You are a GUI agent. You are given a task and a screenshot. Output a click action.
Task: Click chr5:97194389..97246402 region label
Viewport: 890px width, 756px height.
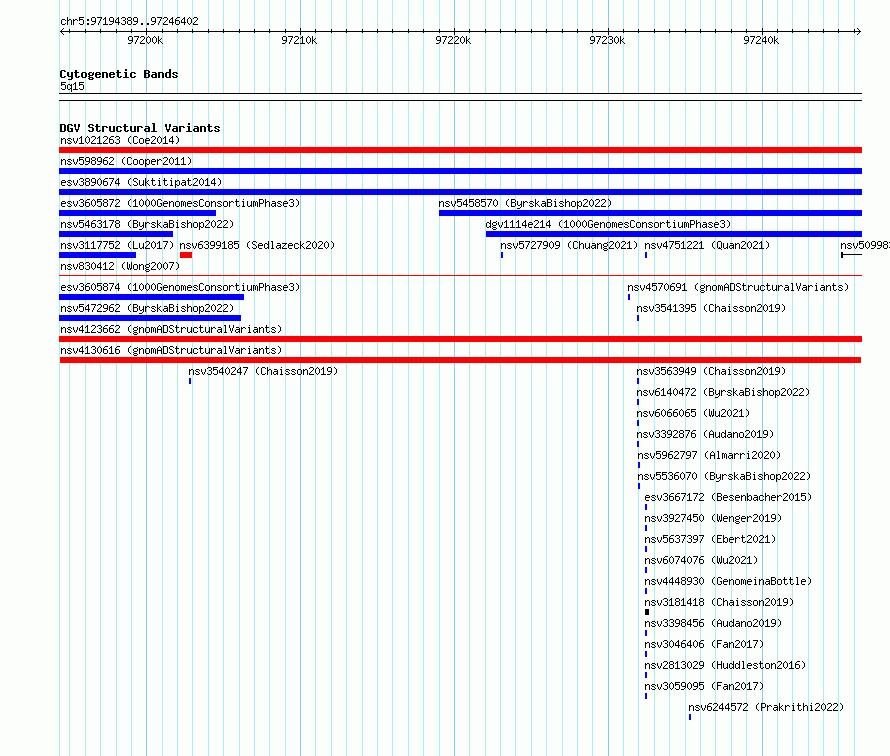tap(129, 21)
